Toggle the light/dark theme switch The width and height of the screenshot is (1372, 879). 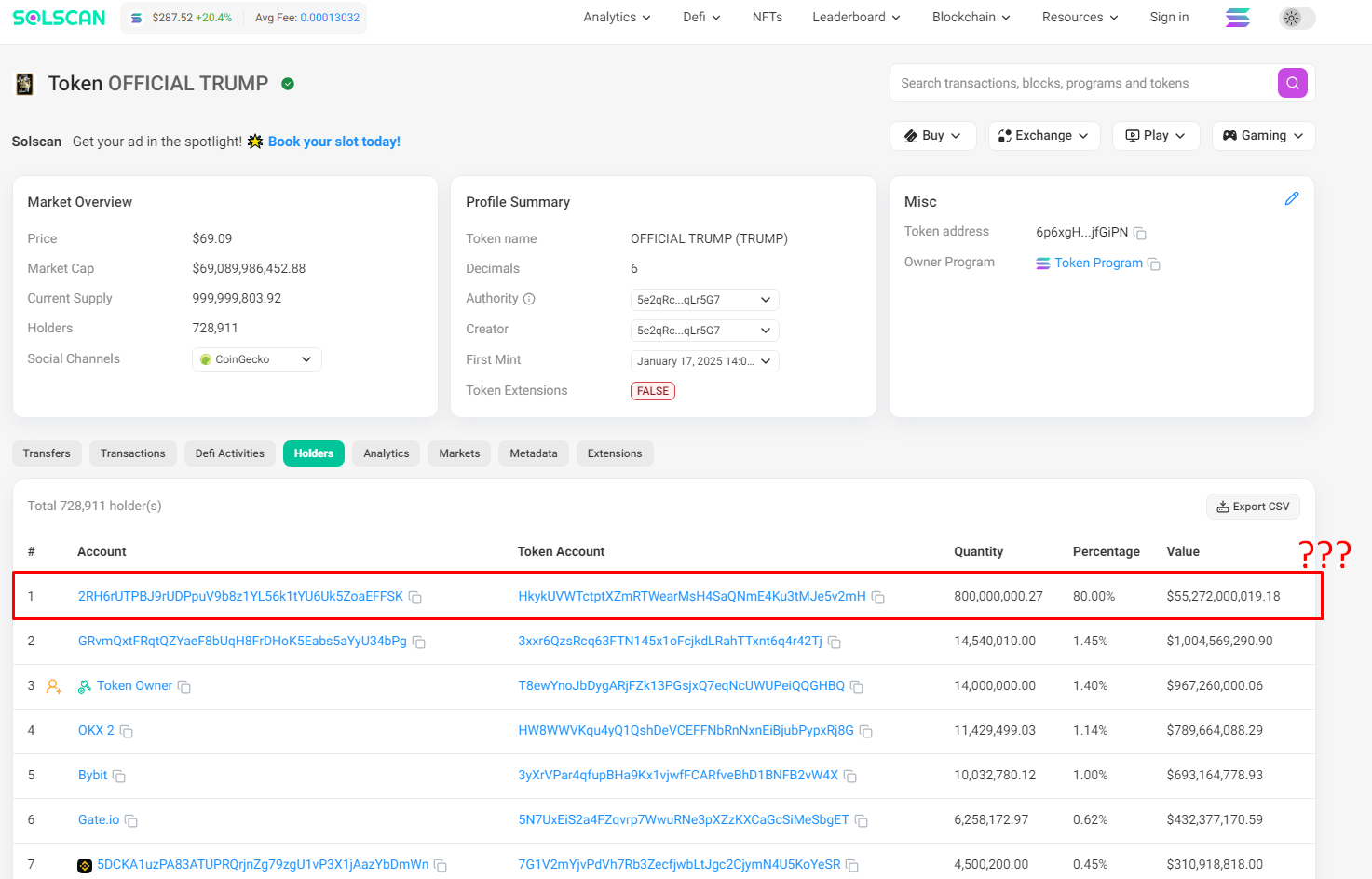pyautogui.click(x=1297, y=18)
